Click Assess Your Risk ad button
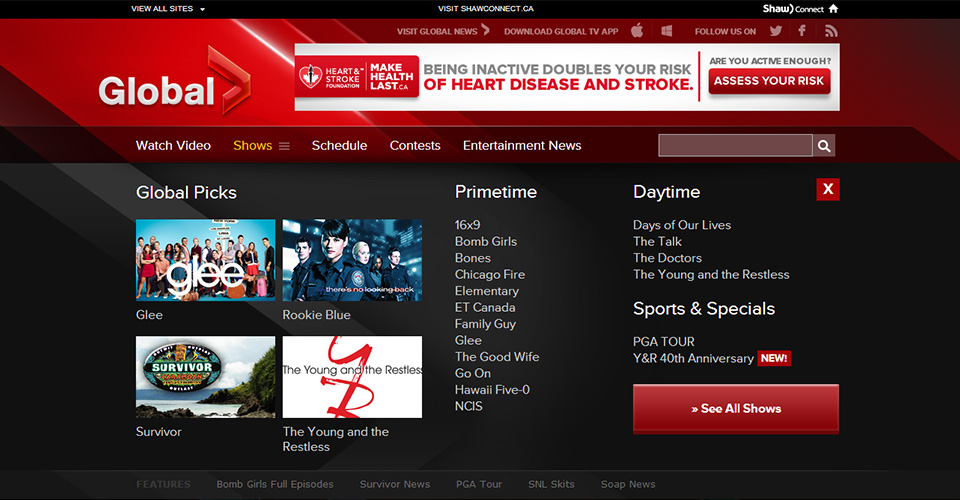Screen dimensions: 960x500 tap(770, 81)
